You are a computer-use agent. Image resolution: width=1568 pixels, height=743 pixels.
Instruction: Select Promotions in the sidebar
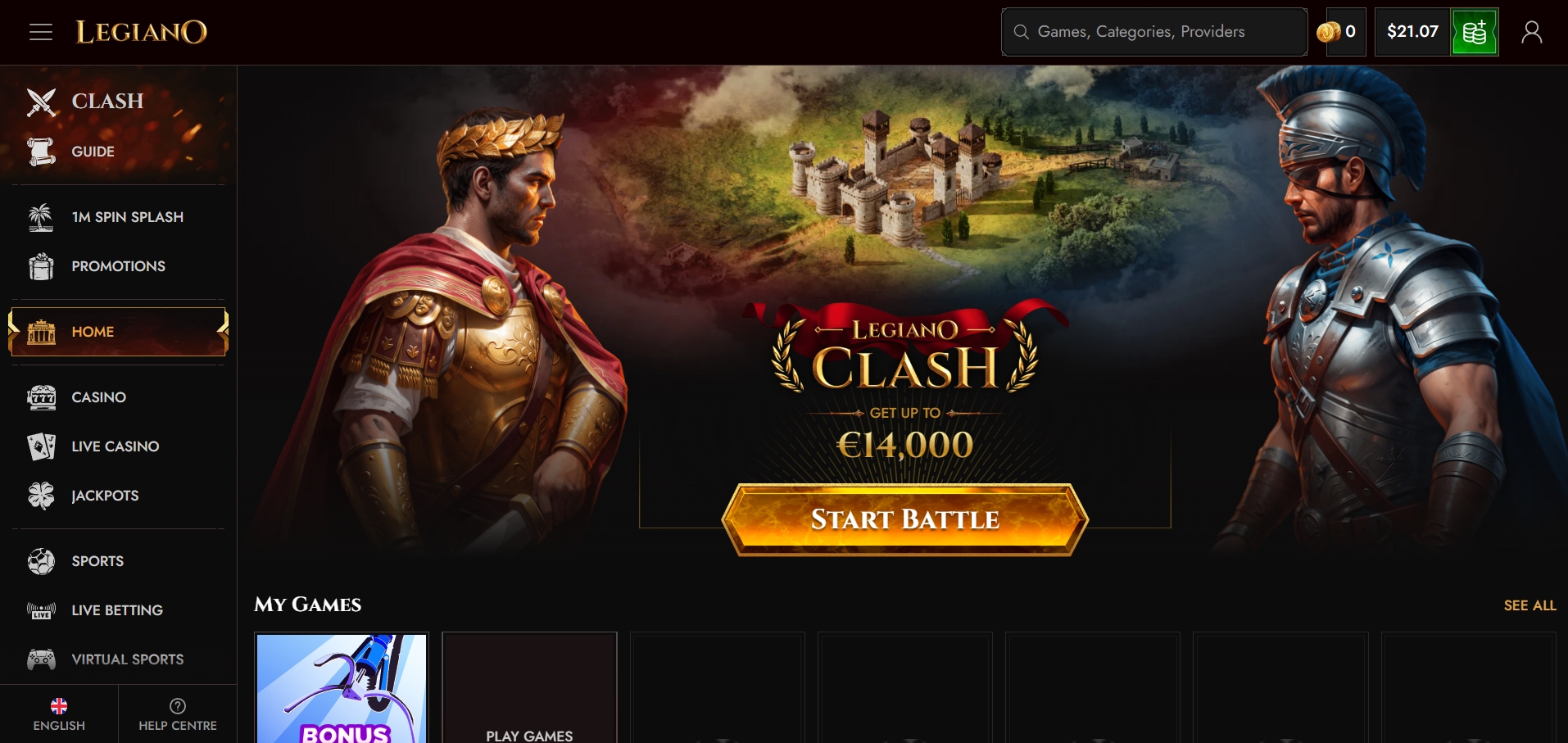click(x=119, y=266)
